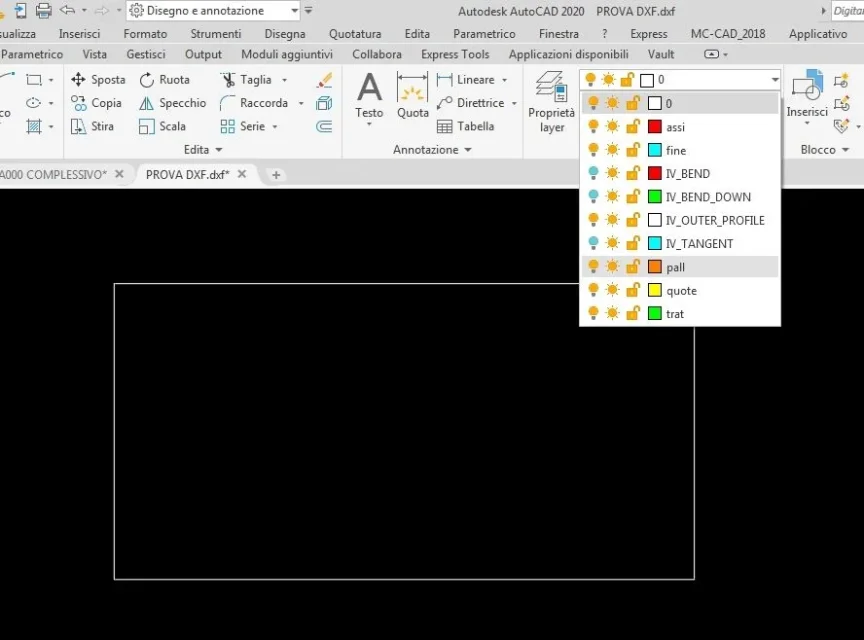Add a dimension with Quota
The height and width of the screenshot is (640, 864).
tap(413, 96)
